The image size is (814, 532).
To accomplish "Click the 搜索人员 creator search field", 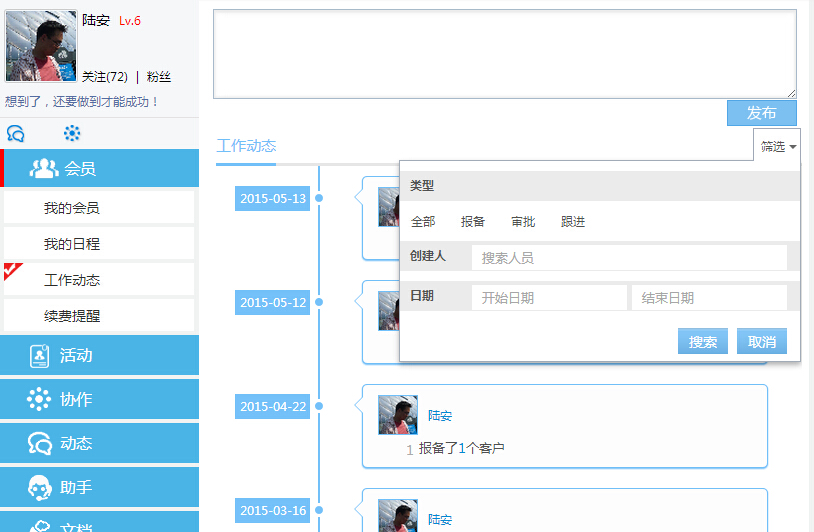I will (x=628, y=258).
